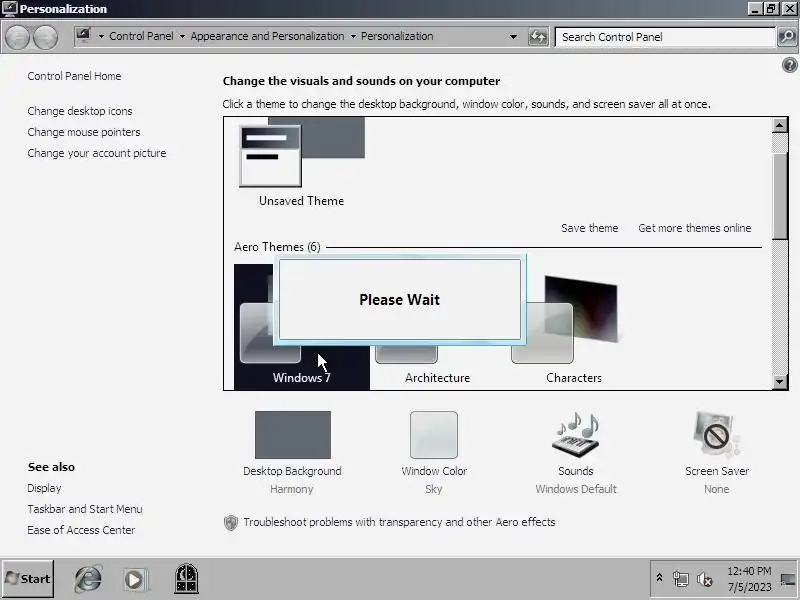Open the Screen Saver icon

click(716, 434)
